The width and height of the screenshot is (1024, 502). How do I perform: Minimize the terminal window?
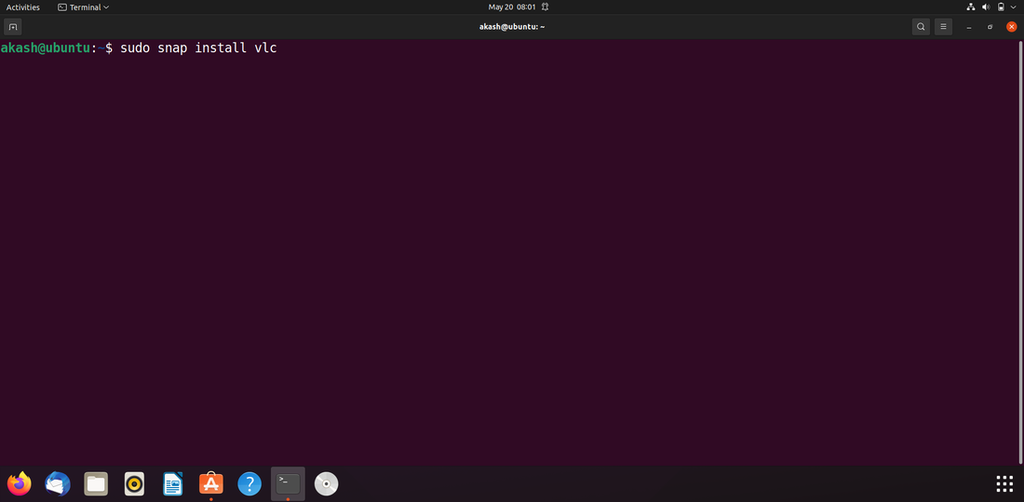click(969, 27)
